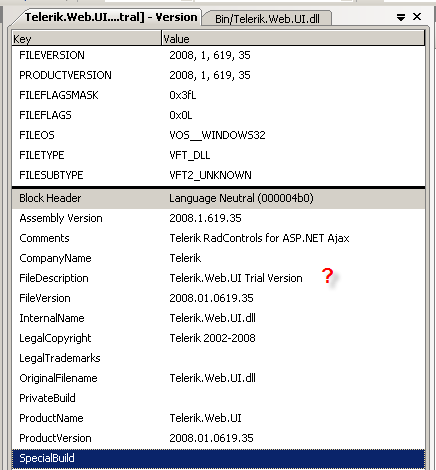
Task: Select the FILEOS row key
Action: (37, 135)
